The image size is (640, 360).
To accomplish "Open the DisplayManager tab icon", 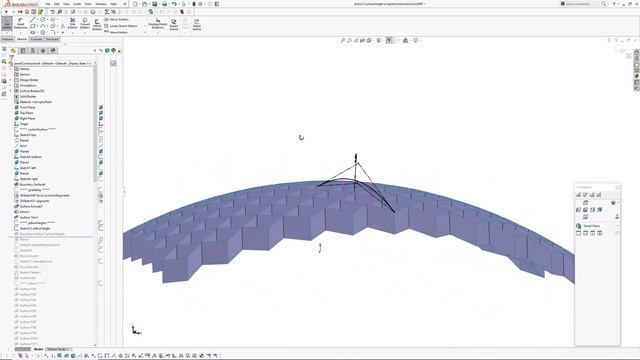I will coord(53,51).
